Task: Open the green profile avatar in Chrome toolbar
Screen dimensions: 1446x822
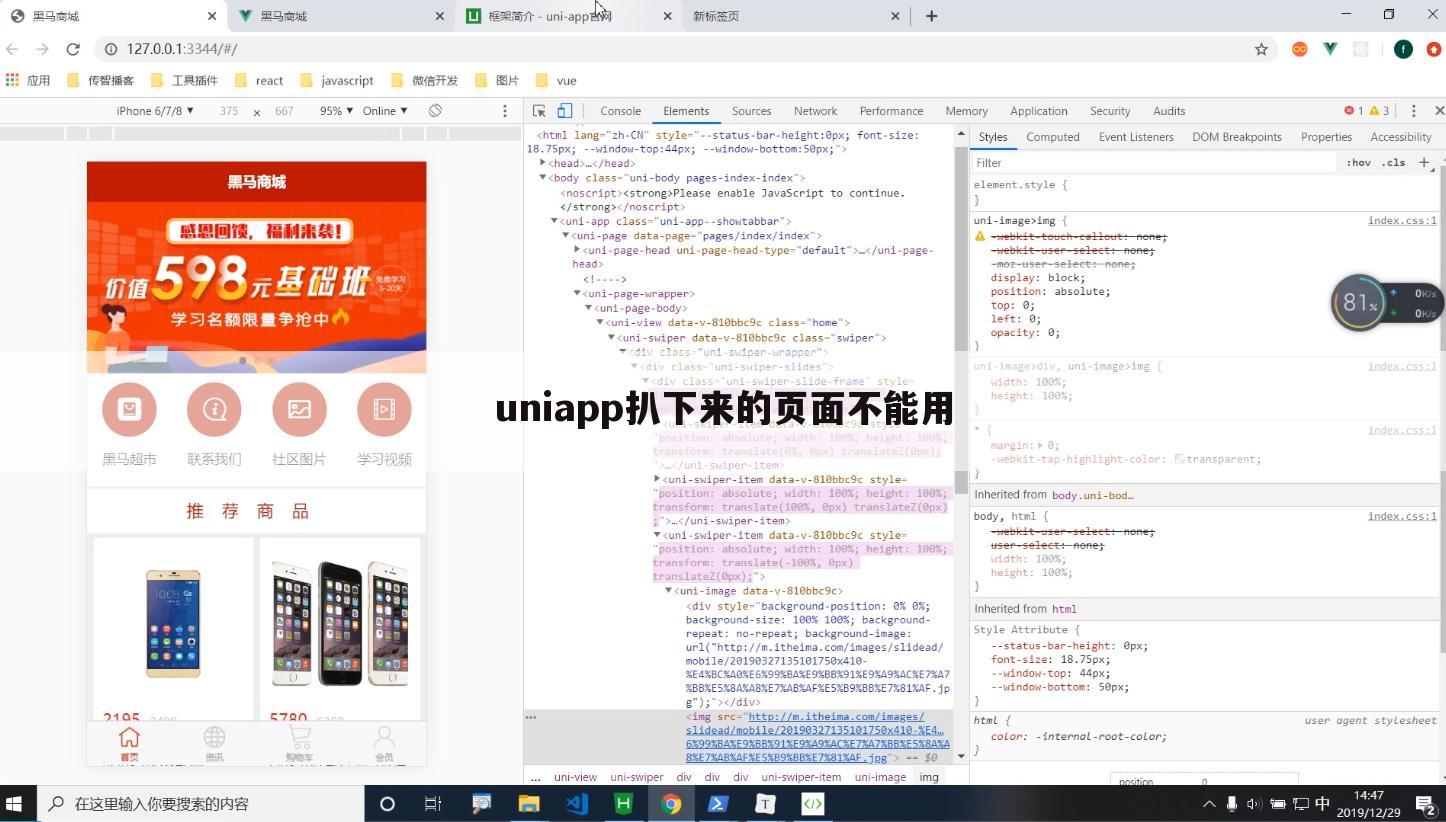Action: 1403,49
